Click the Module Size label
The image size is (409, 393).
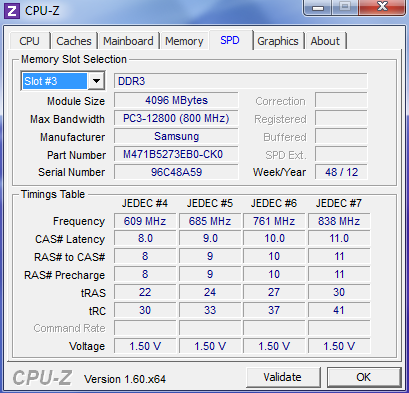[x=76, y=101]
